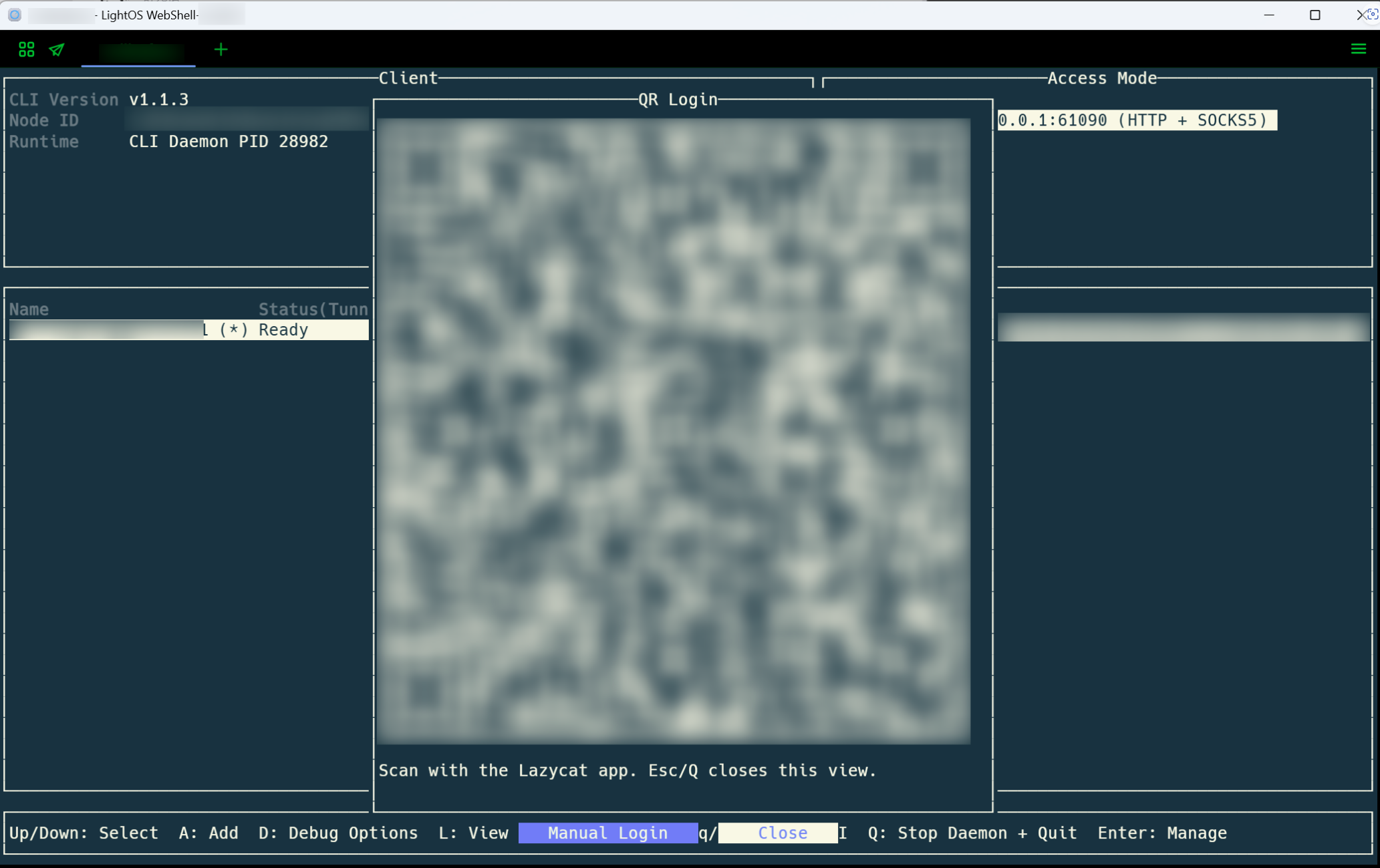Screen dimensions: 1380x868
Task: Click the Runtime label
Action: click(44, 142)
